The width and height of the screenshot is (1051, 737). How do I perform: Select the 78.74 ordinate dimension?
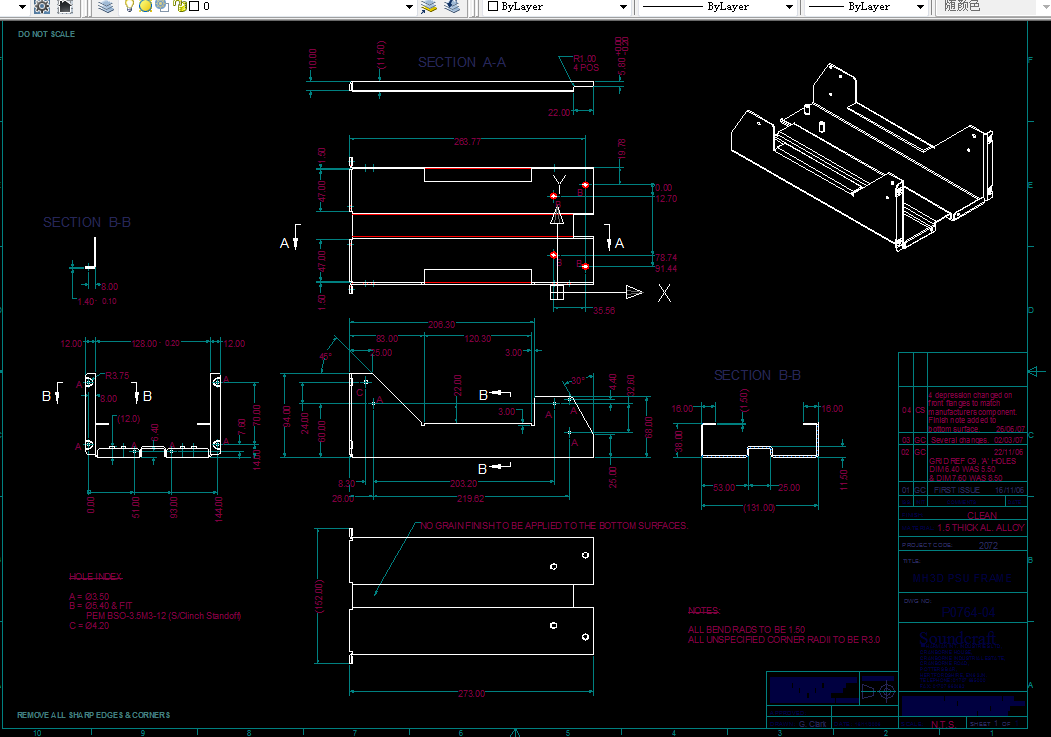point(666,258)
